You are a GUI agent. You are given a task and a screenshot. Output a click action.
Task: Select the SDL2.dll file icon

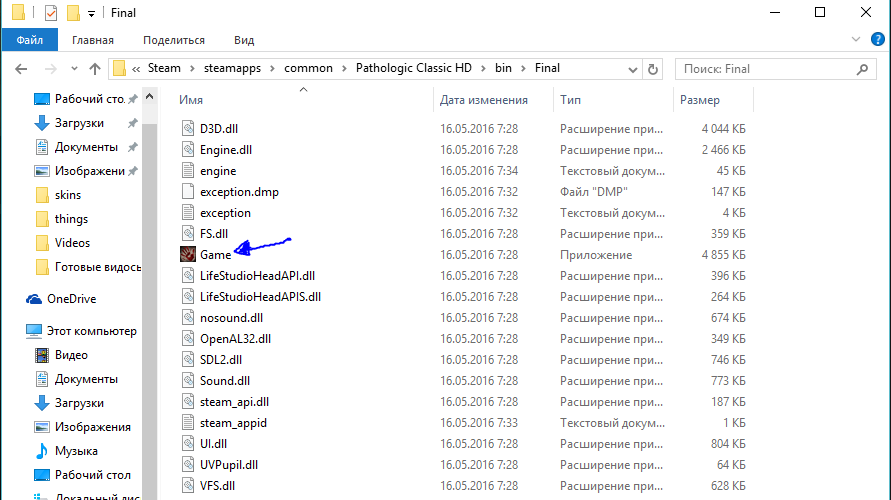(188, 360)
